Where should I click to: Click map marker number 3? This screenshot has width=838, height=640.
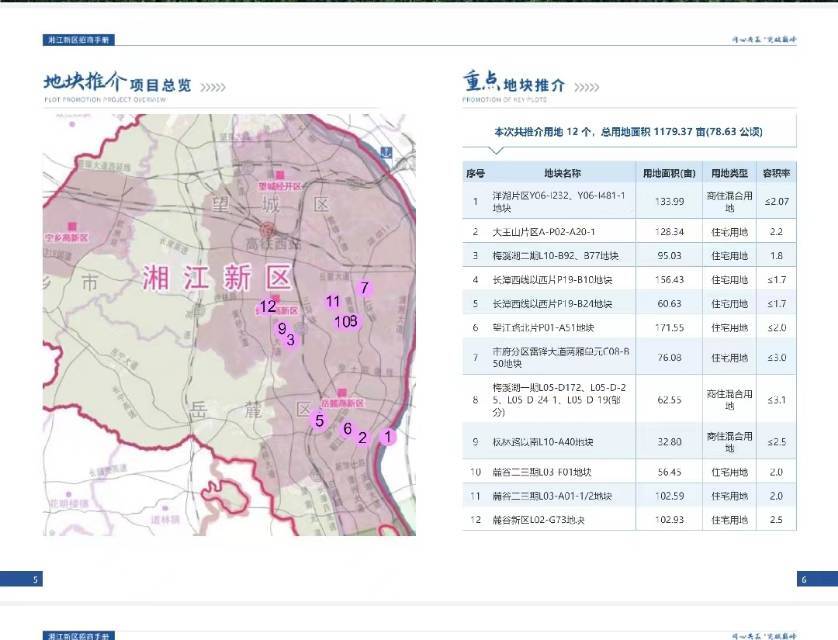[x=290, y=340]
